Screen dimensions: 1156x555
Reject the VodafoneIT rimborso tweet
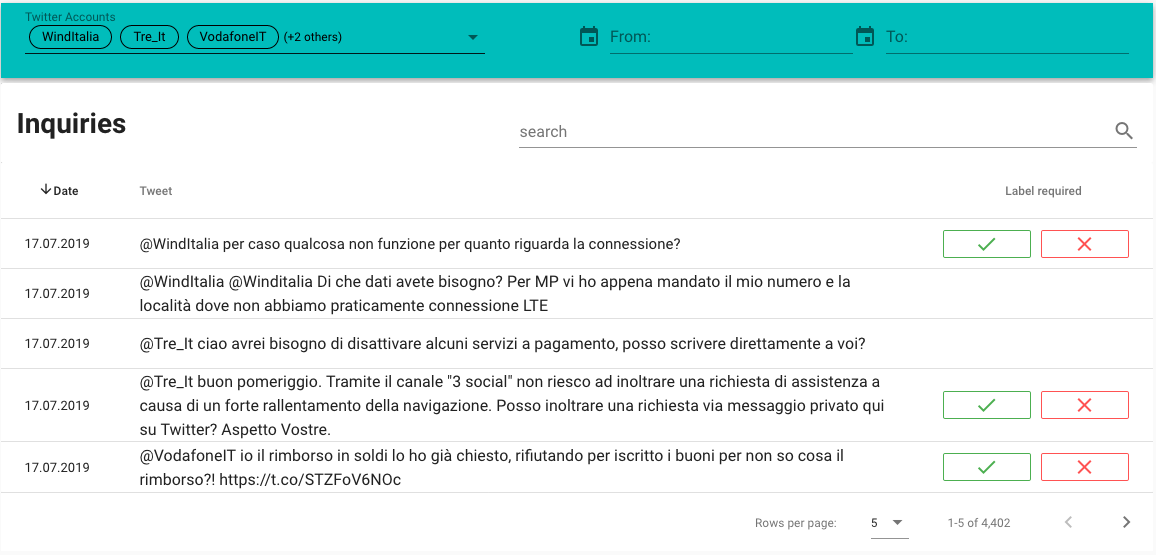(x=1084, y=467)
